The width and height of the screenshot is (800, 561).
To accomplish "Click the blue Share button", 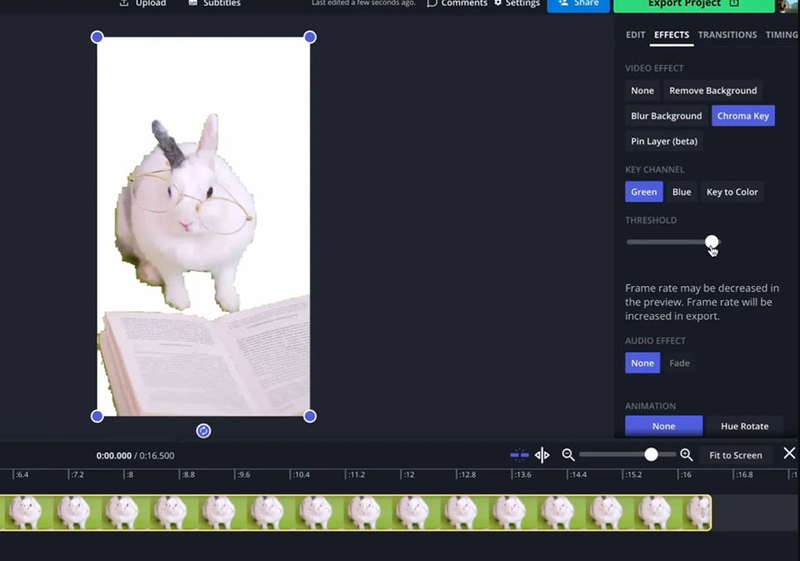I will point(579,5).
